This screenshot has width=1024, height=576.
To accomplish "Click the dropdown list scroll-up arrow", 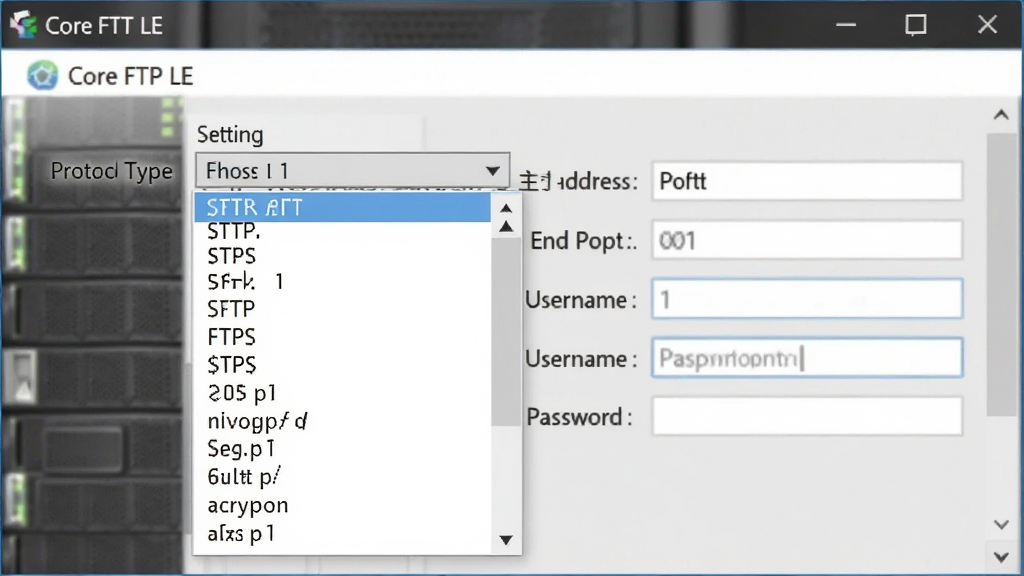I will [x=506, y=208].
